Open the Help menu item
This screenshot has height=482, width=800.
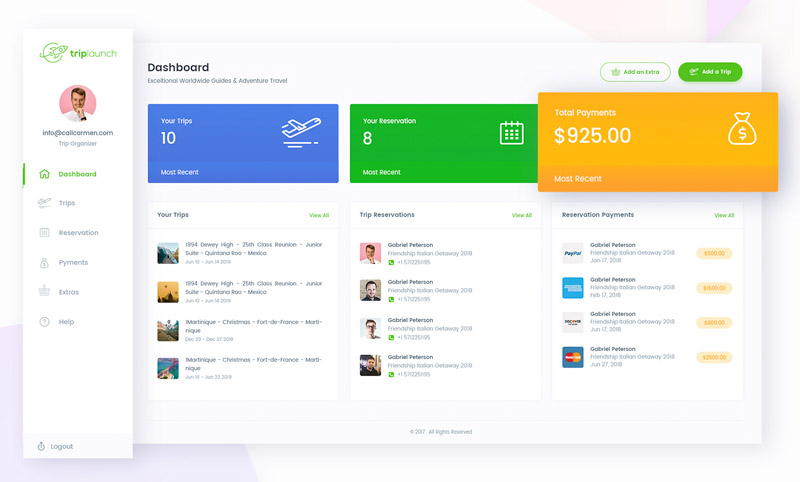pos(66,322)
